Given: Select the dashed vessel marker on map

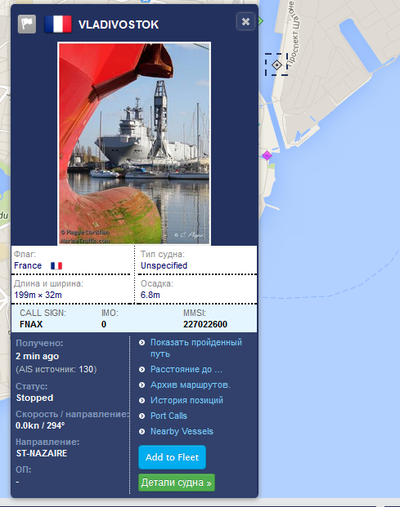Looking at the screenshot, I should click(x=277, y=64).
